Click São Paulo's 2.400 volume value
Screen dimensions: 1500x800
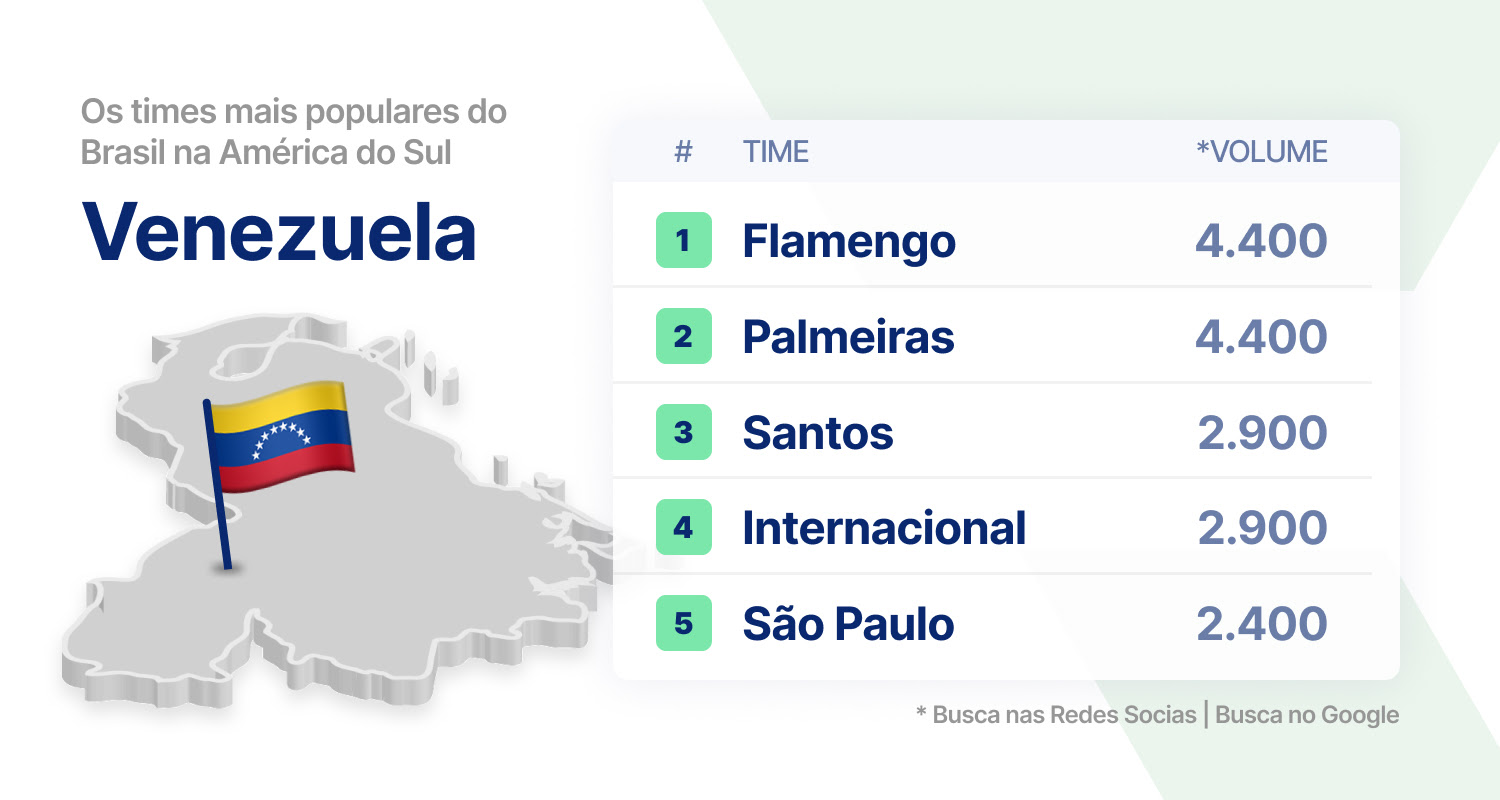pos(1262,624)
